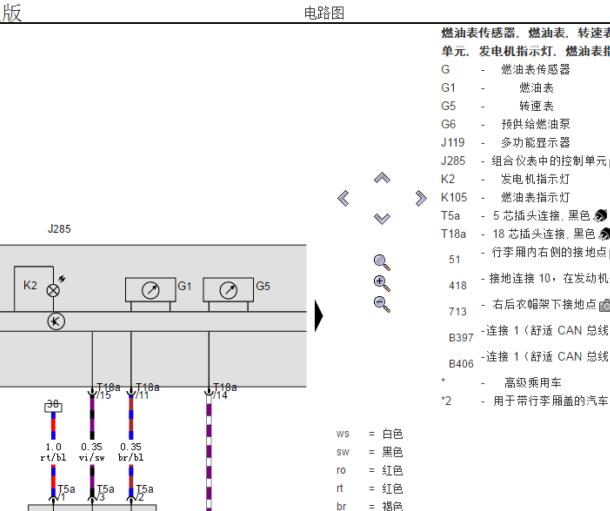Pan the diagram down with the down arrow
610x511 pixels.
click(382, 219)
